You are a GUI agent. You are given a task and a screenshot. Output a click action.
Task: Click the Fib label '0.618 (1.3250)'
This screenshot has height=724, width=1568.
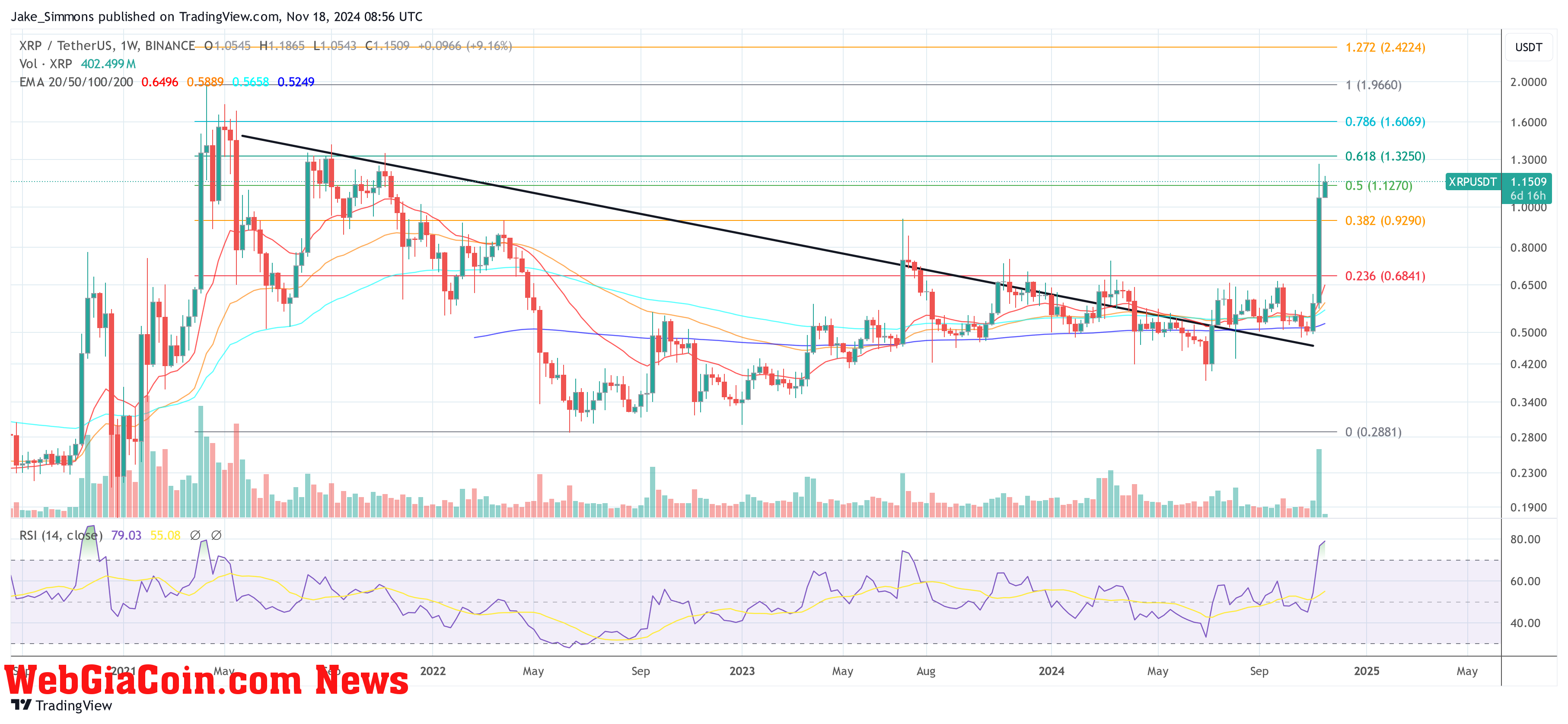pyautogui.click(x=1385, y=156)
